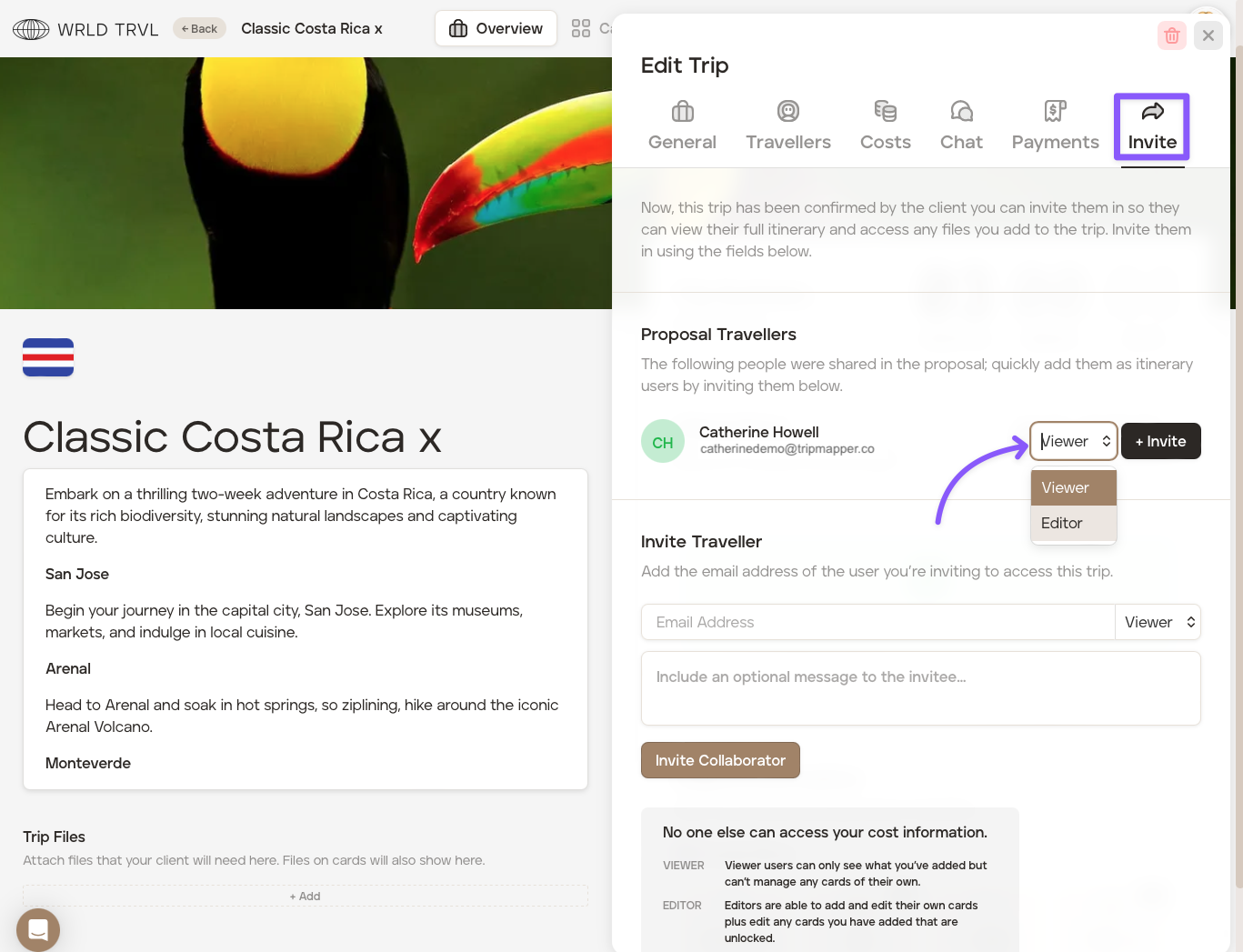Open Catherine Howell's role dropdown

coord(1073,441)
